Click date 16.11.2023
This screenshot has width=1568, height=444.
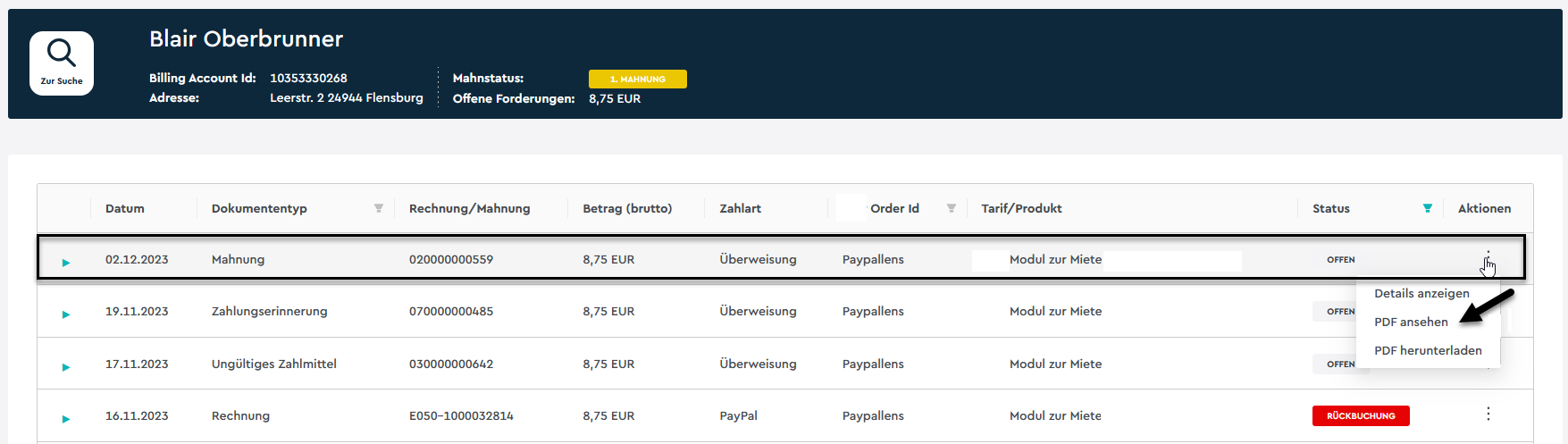tap(137, 415)
